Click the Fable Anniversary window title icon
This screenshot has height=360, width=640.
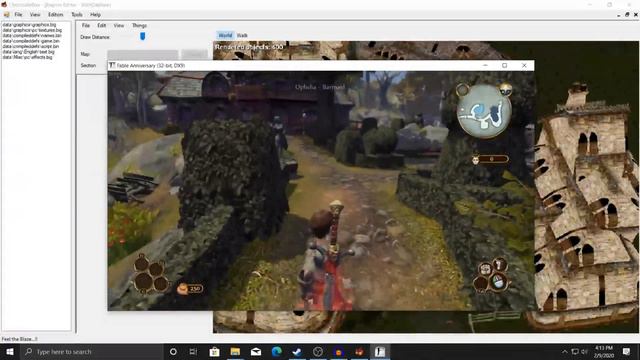point(112,65)
